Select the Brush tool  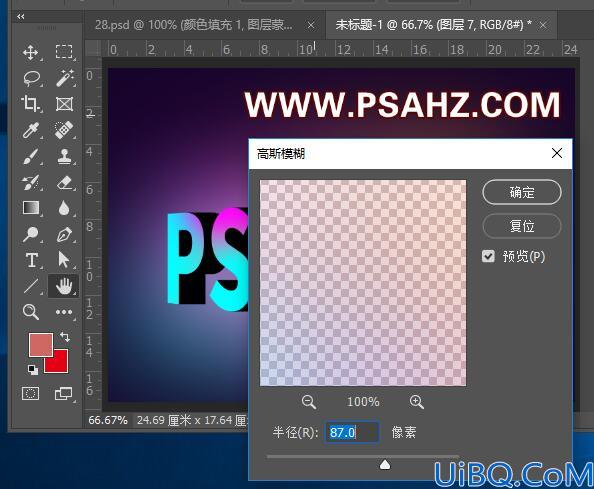(x=31, y=156)
